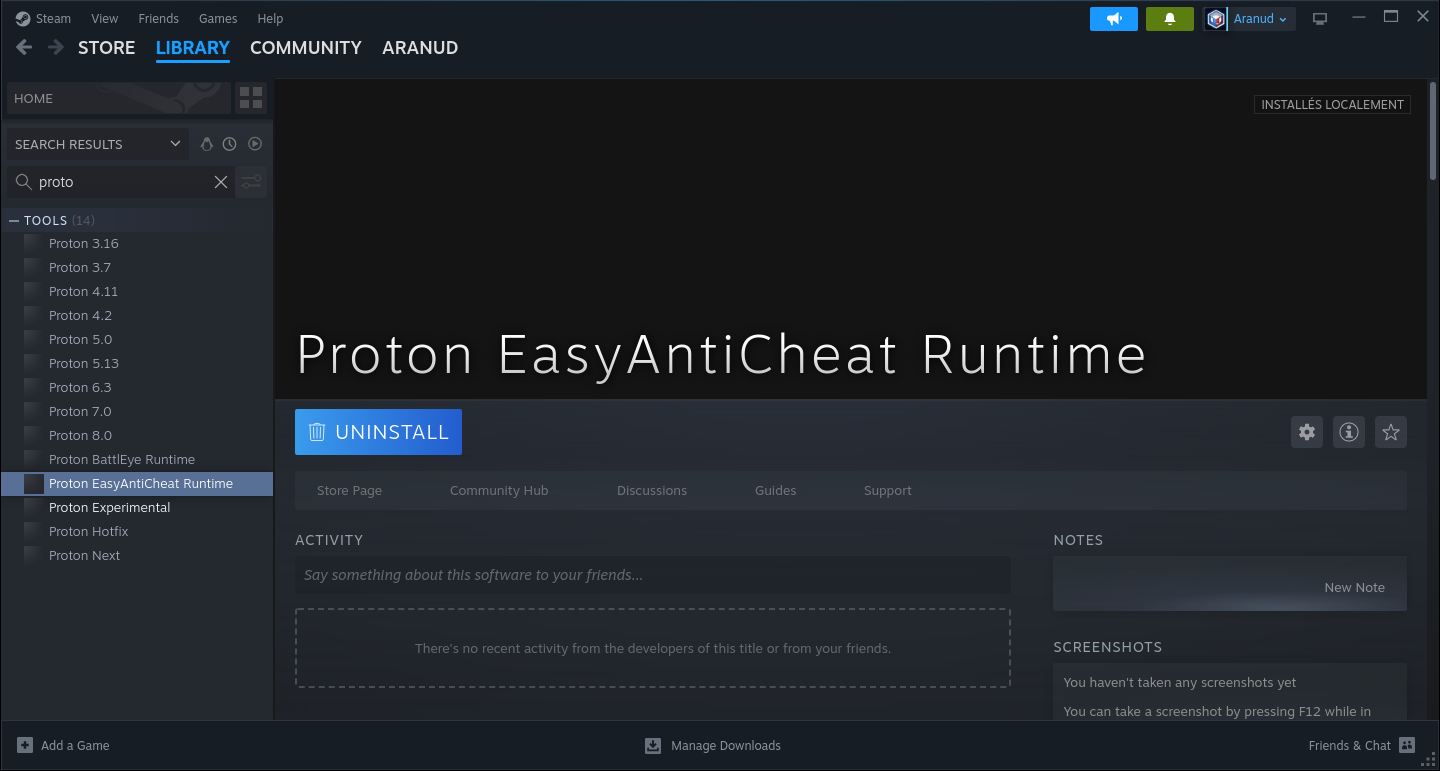1440x771 pixels.
Task: Switch library to grid collections view
Action: pyautogui.click(x=251, y=98)
